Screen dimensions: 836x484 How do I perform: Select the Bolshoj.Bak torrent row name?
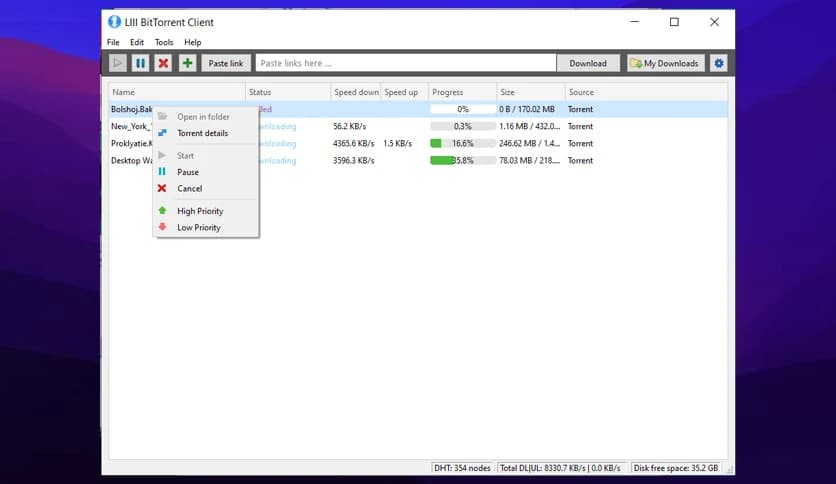pyautogui.click(x=131, y=109)
